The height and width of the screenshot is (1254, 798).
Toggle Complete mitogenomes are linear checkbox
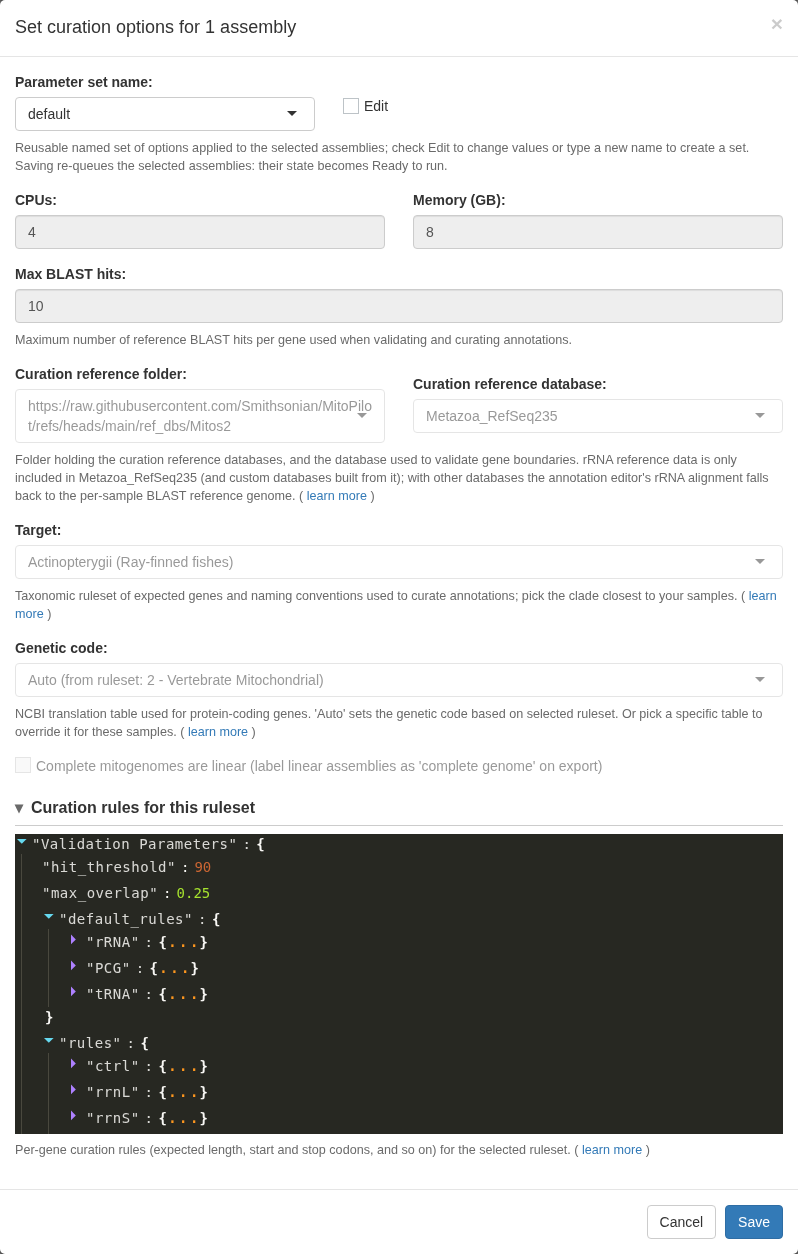23,765
